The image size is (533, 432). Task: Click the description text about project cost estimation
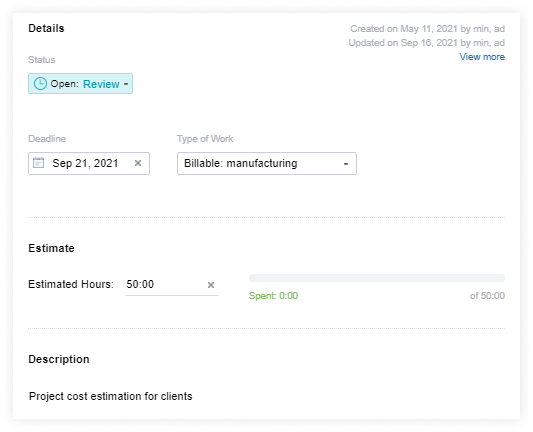[x=110, y=396]
